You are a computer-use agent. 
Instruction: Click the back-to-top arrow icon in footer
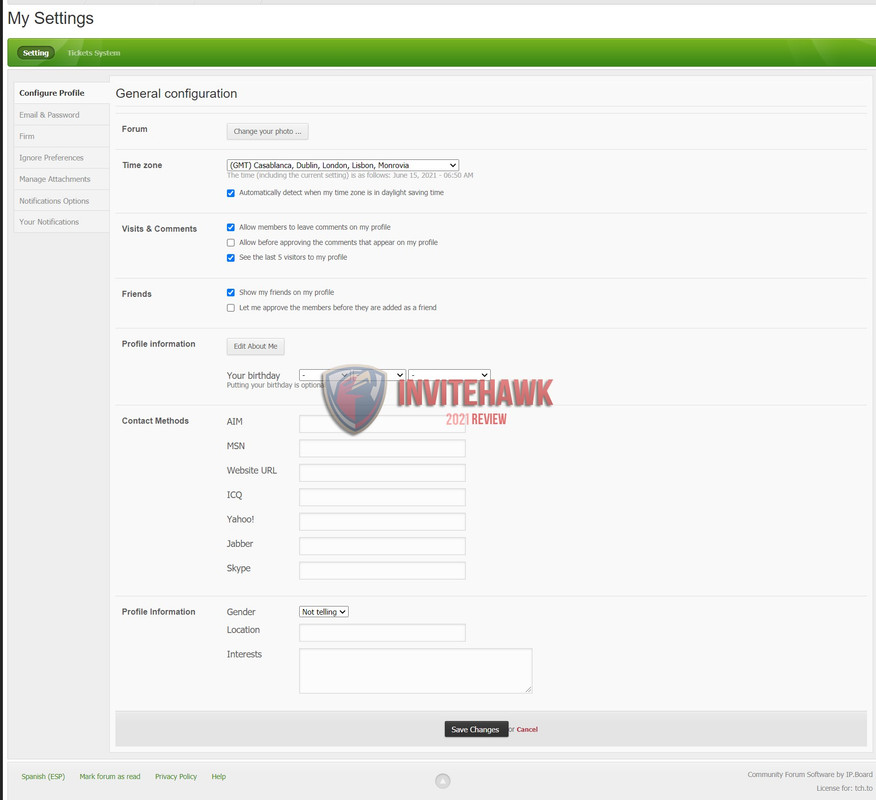442,780
